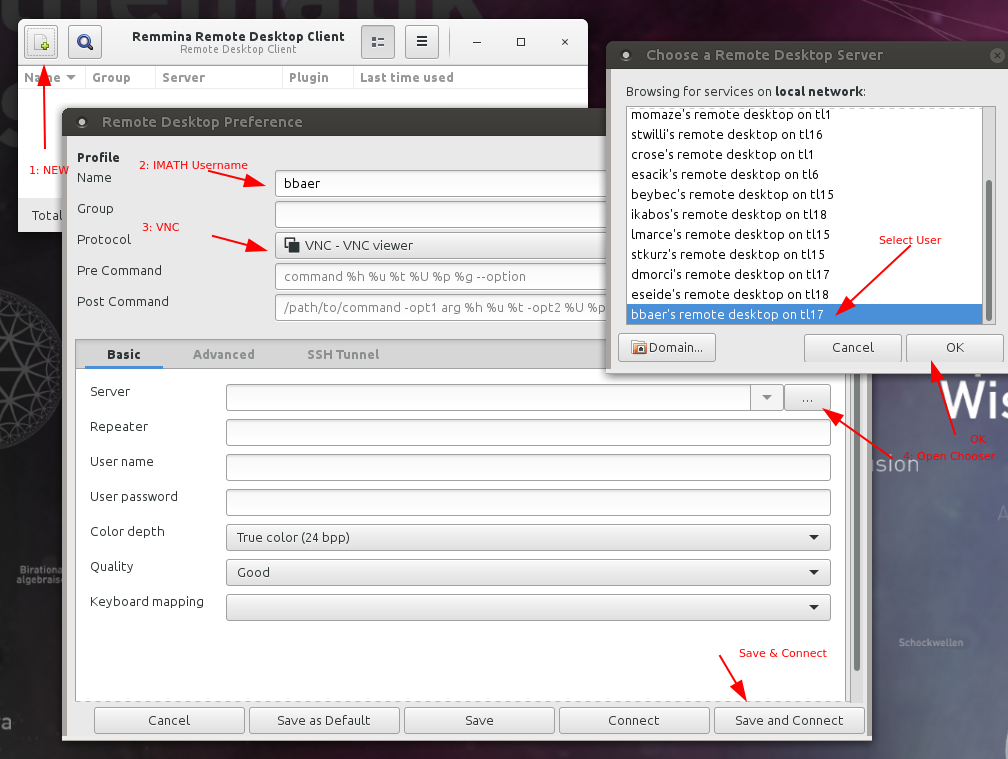Open the hamburger menu in Remmina
This screenshot has width=1008, height=759.
[422, 42]
